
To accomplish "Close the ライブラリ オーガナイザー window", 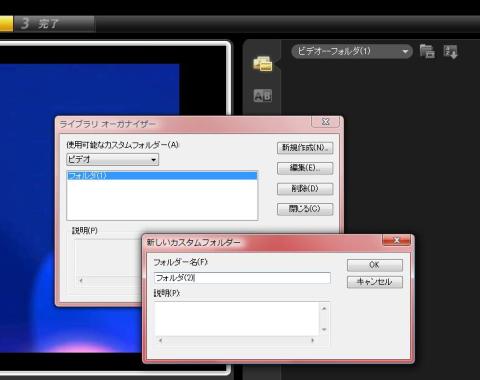I will [x=325, y=122].
